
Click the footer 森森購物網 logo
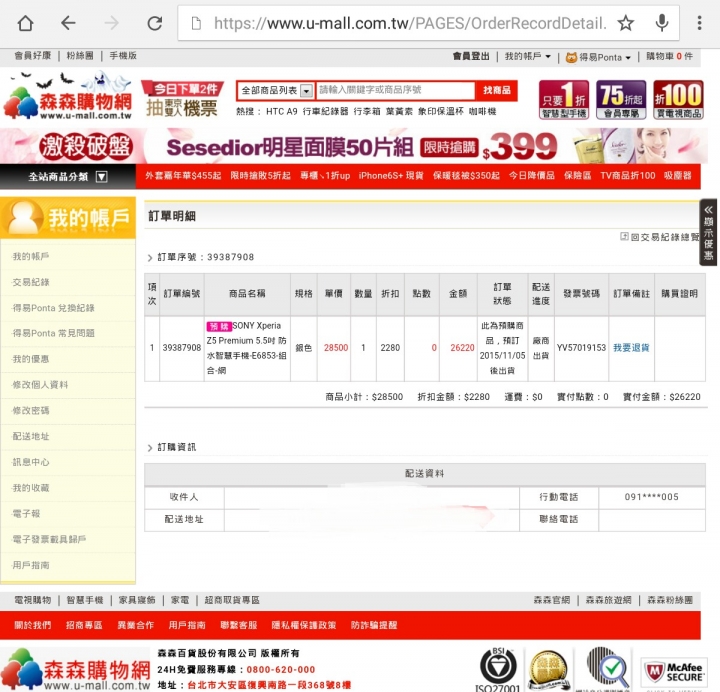[x=76, y=670]
